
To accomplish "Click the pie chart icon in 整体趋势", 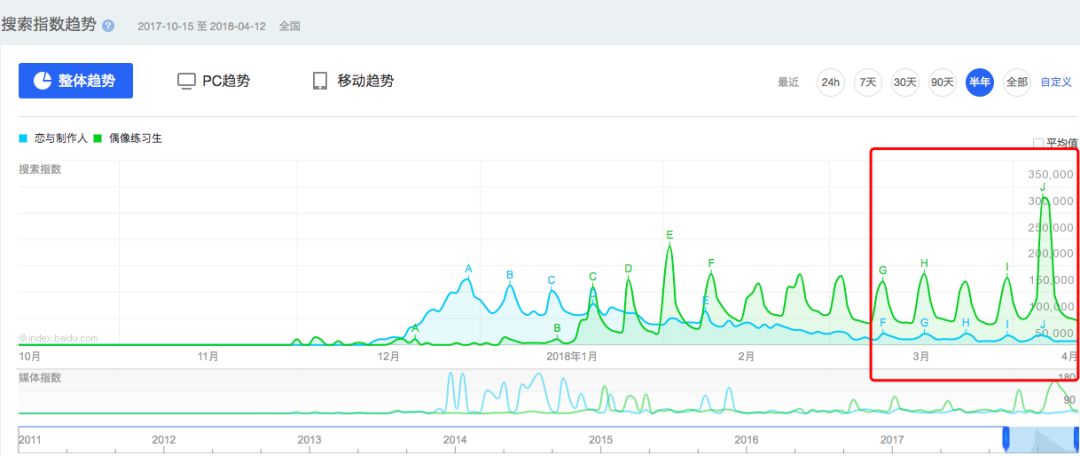I will (x=43, y=81).
